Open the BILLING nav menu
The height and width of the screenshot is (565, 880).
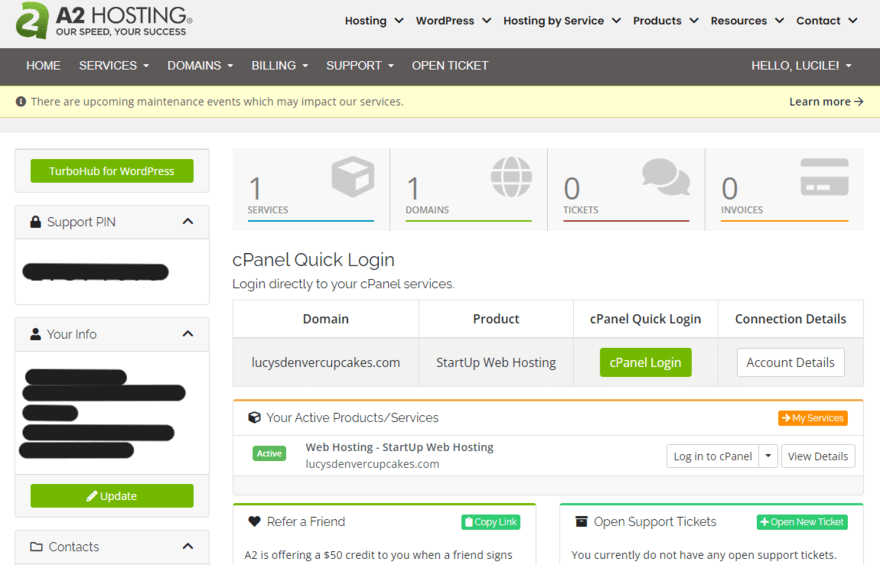(x=279, y=66)
